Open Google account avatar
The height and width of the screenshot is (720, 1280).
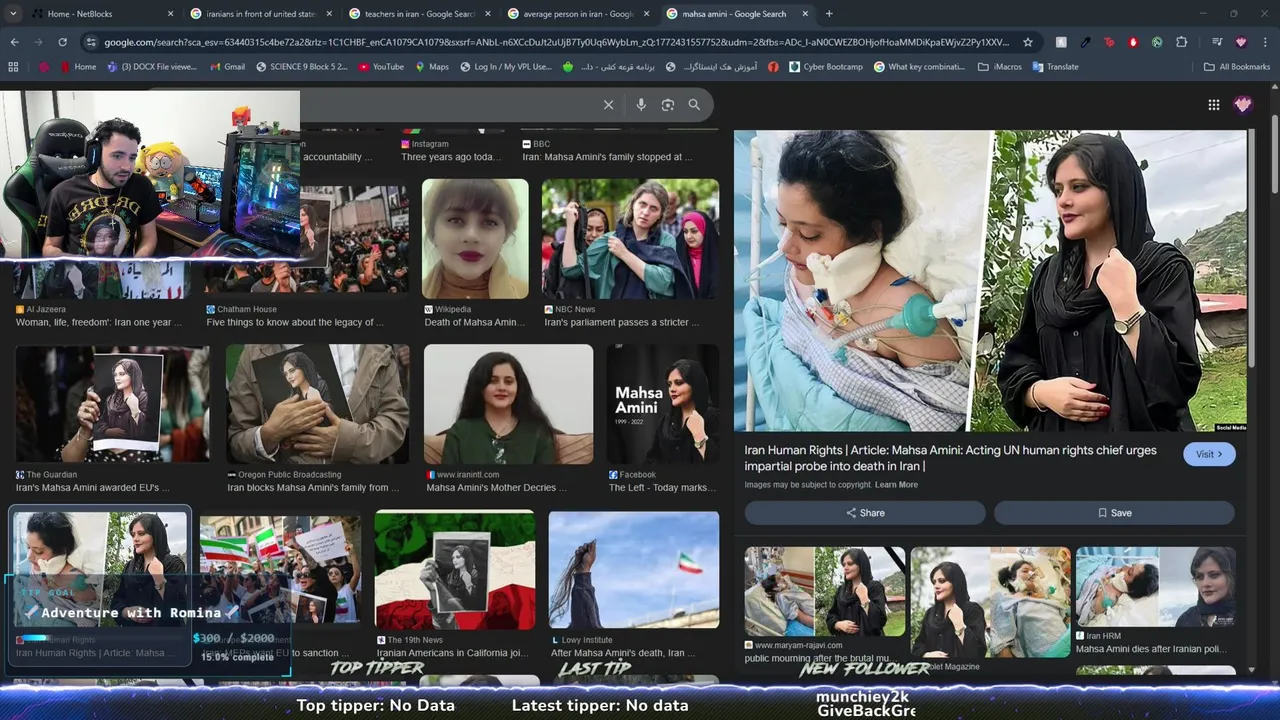coord(1243,105)
